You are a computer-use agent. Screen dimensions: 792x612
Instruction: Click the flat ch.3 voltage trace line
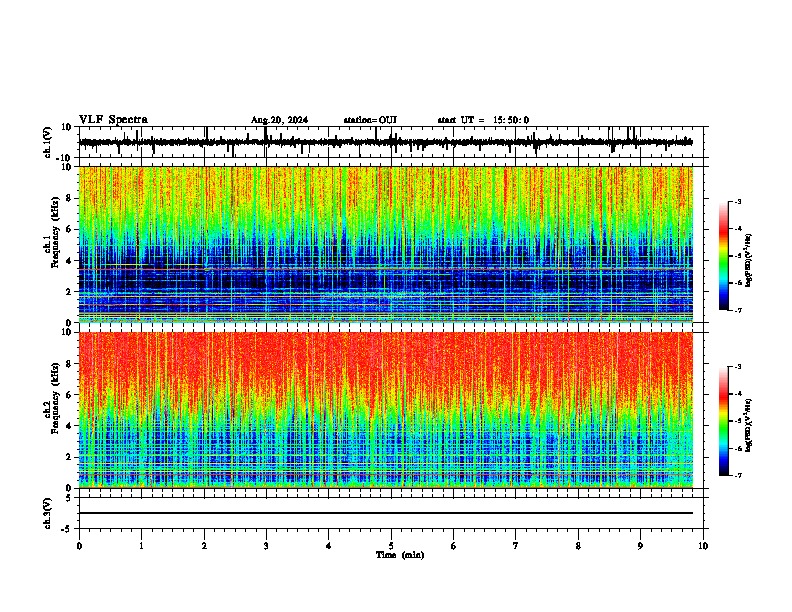click(x=385, y=513)
